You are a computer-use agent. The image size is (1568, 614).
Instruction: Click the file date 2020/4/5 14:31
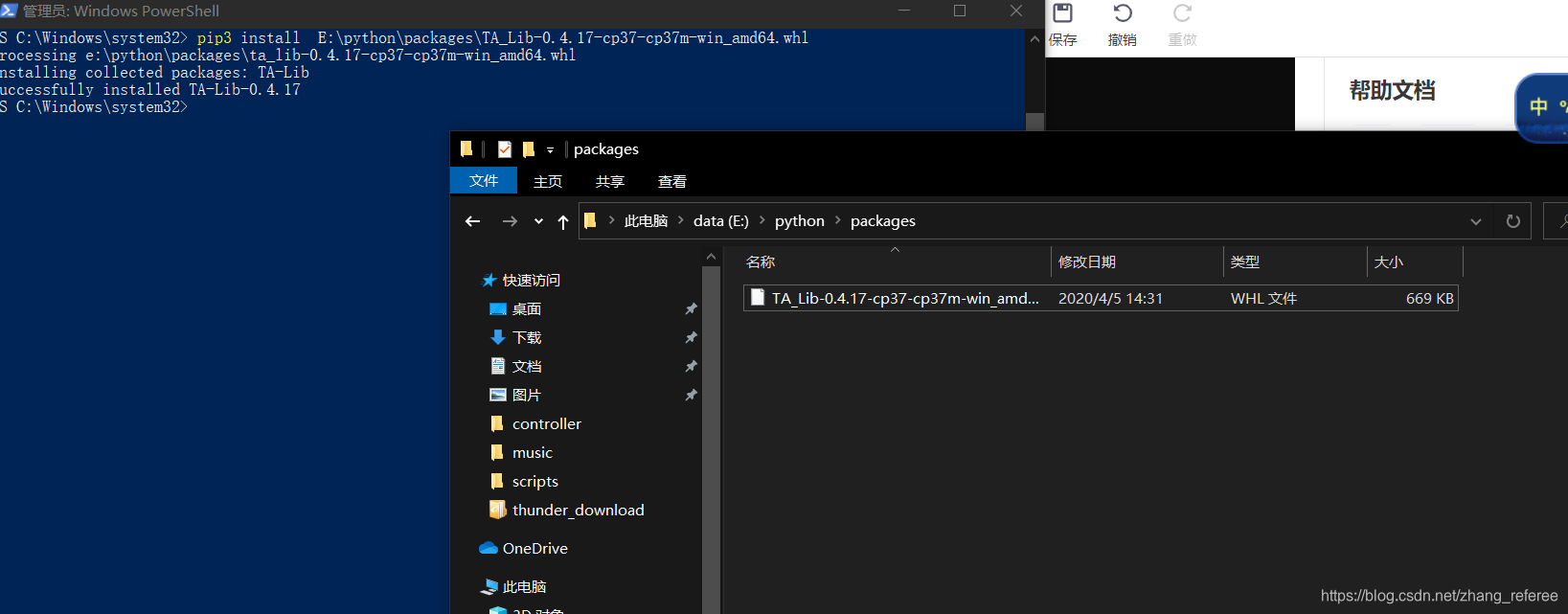tap(1110, 299)
